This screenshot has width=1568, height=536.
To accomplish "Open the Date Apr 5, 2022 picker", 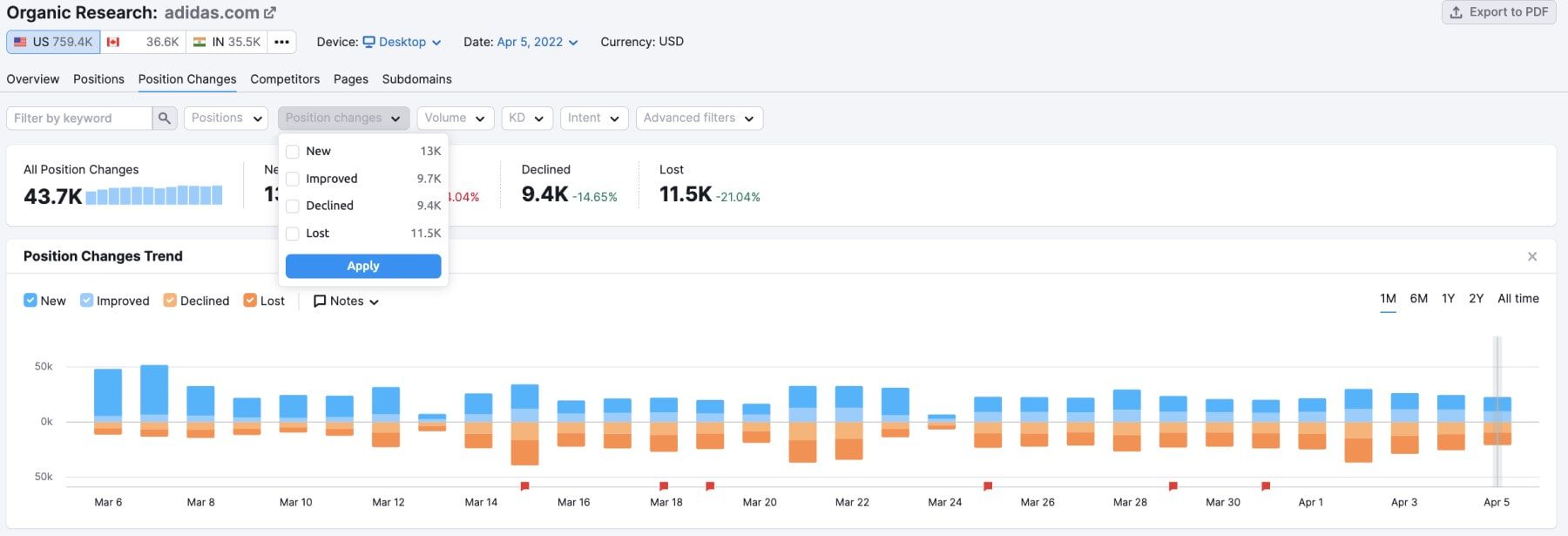I will (537, 42).
